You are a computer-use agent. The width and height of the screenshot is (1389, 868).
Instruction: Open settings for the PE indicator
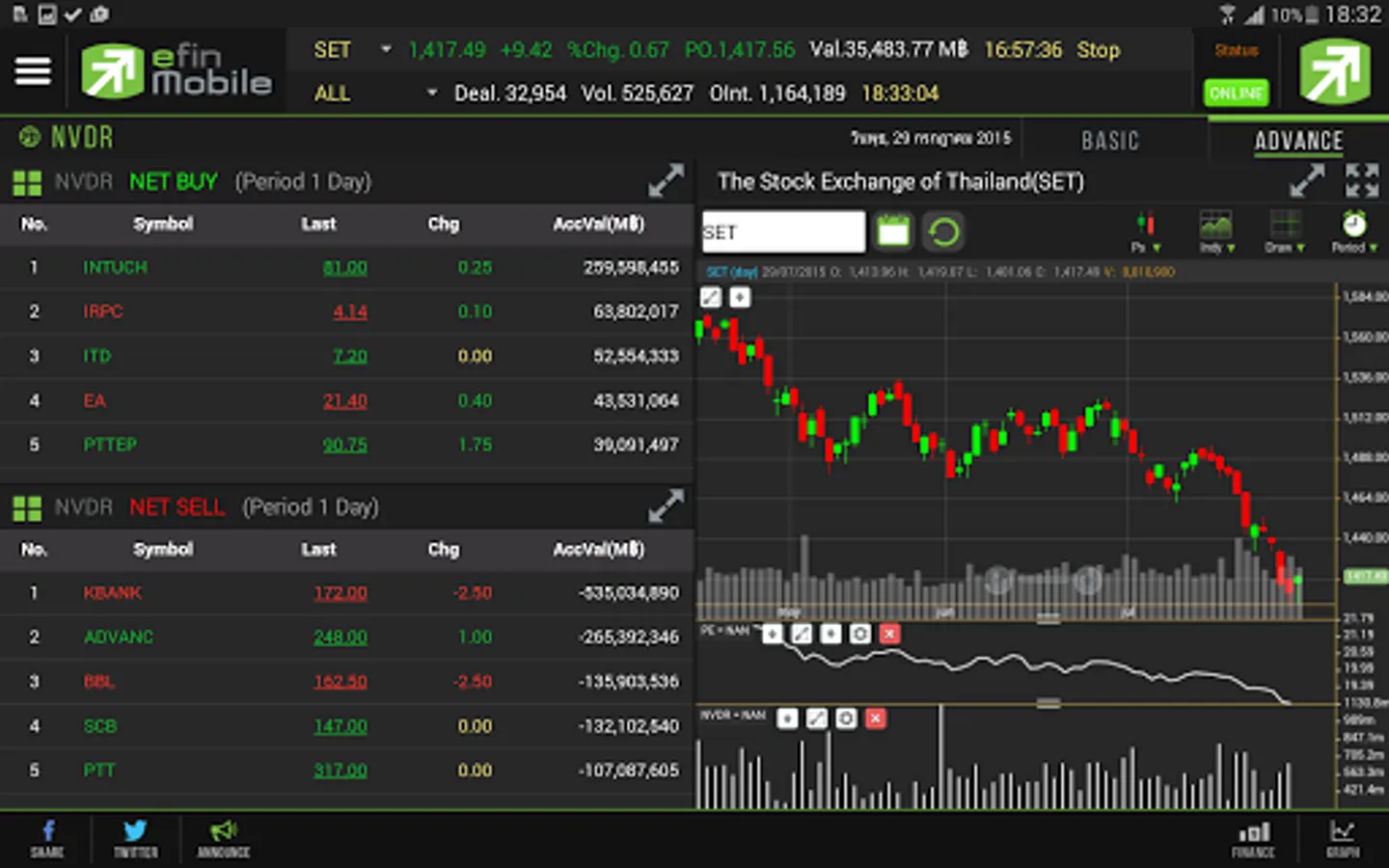[x=860, y=634]
